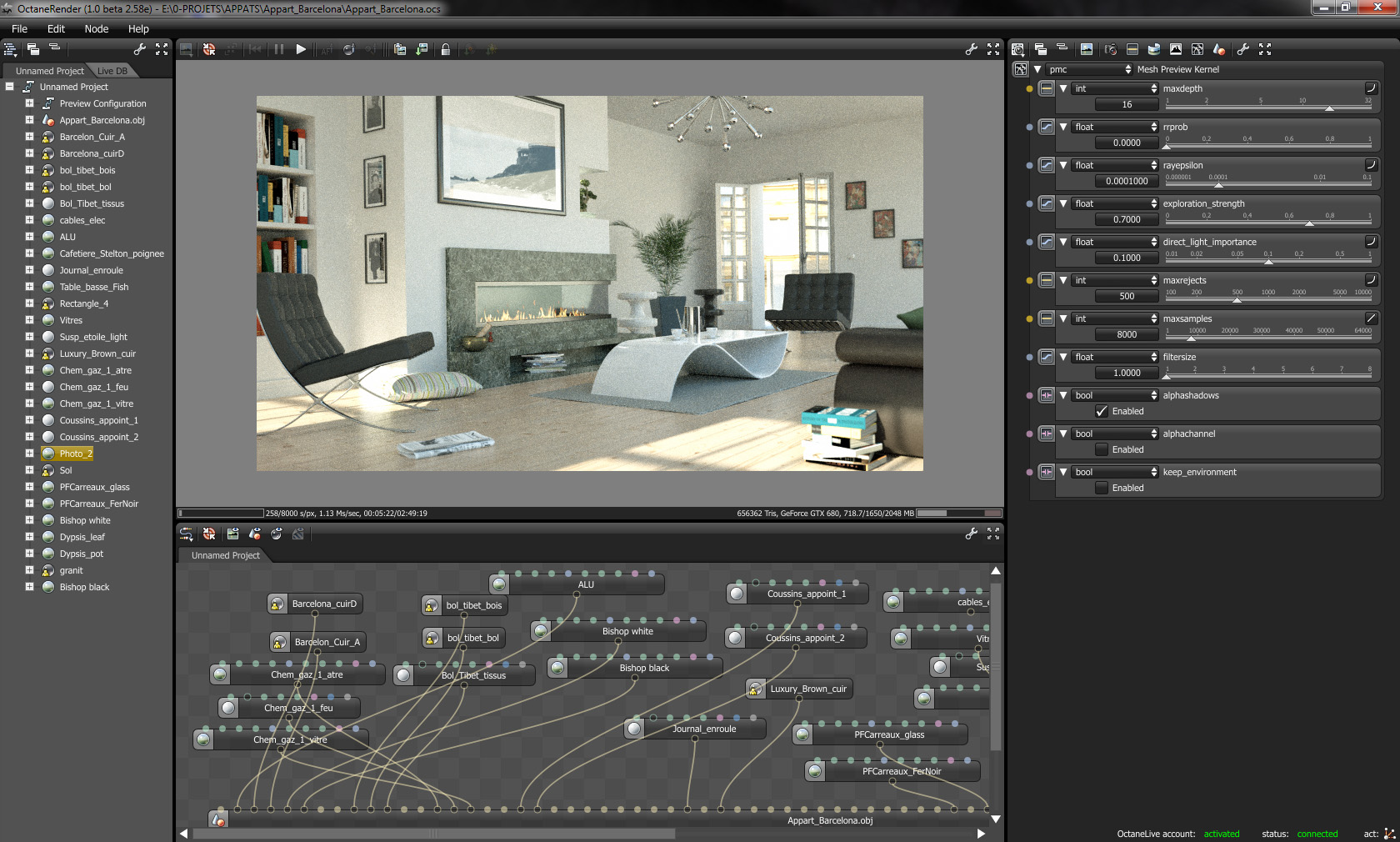Click the mountain imager icon in the inspector toolbar
Image resolution: width=1400 pixels, height=842 pixels.
pyautogui.click(x=1176, y=49)
